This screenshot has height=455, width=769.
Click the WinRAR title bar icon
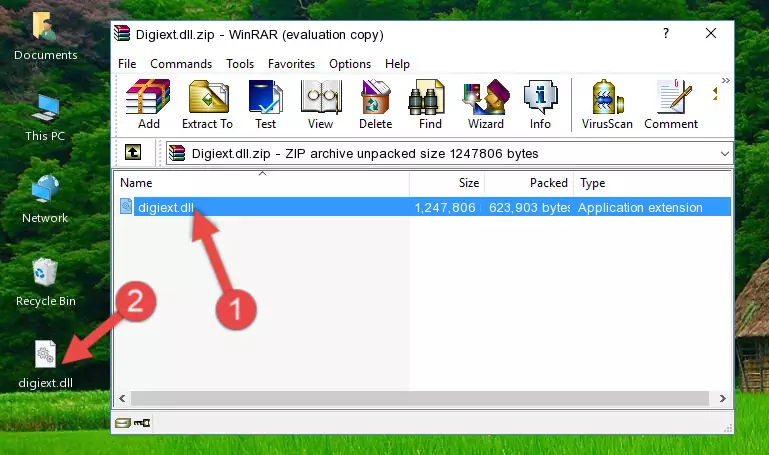(122, 33)
